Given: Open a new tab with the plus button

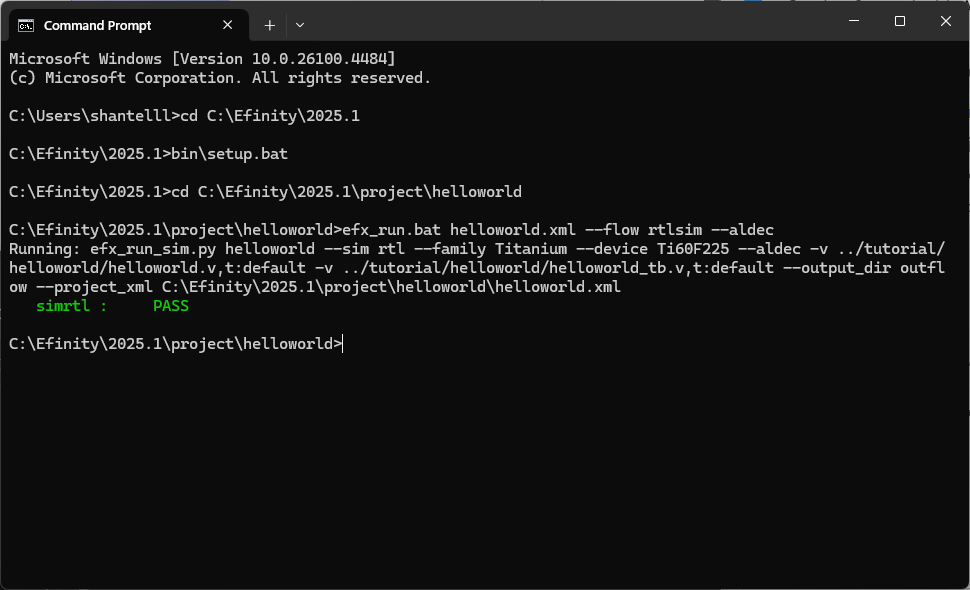Looking at the screenshot, I should coord(270,25).
